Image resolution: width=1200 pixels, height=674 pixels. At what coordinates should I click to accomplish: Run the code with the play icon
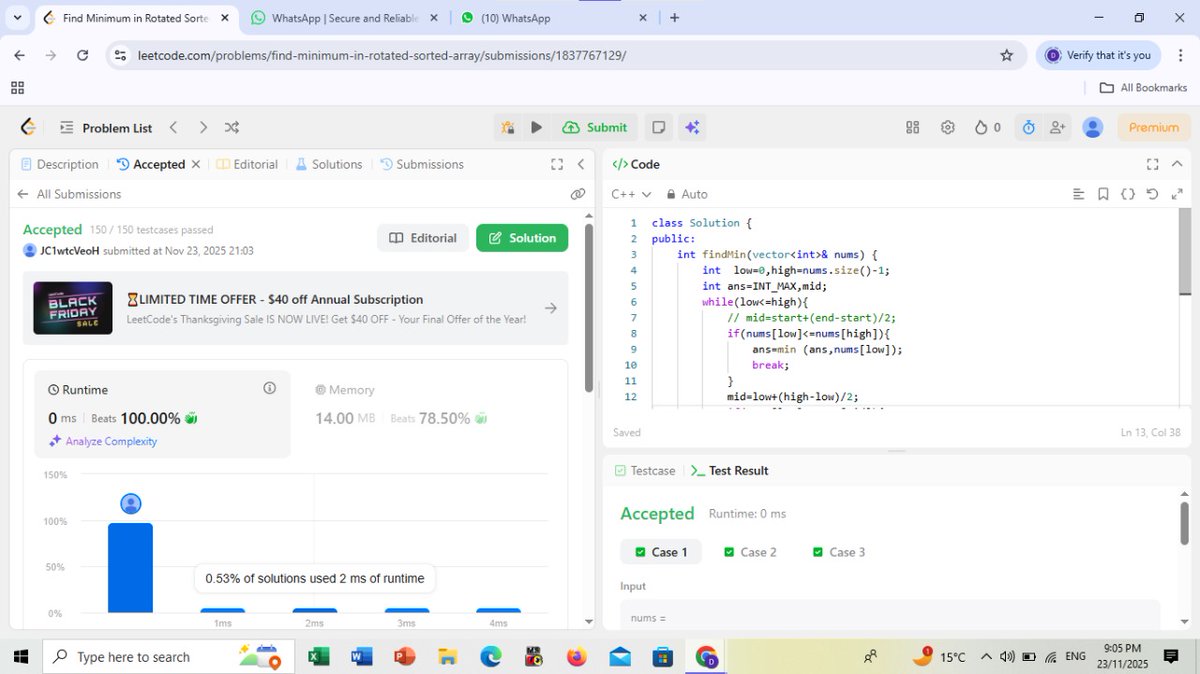coord(537,127)
